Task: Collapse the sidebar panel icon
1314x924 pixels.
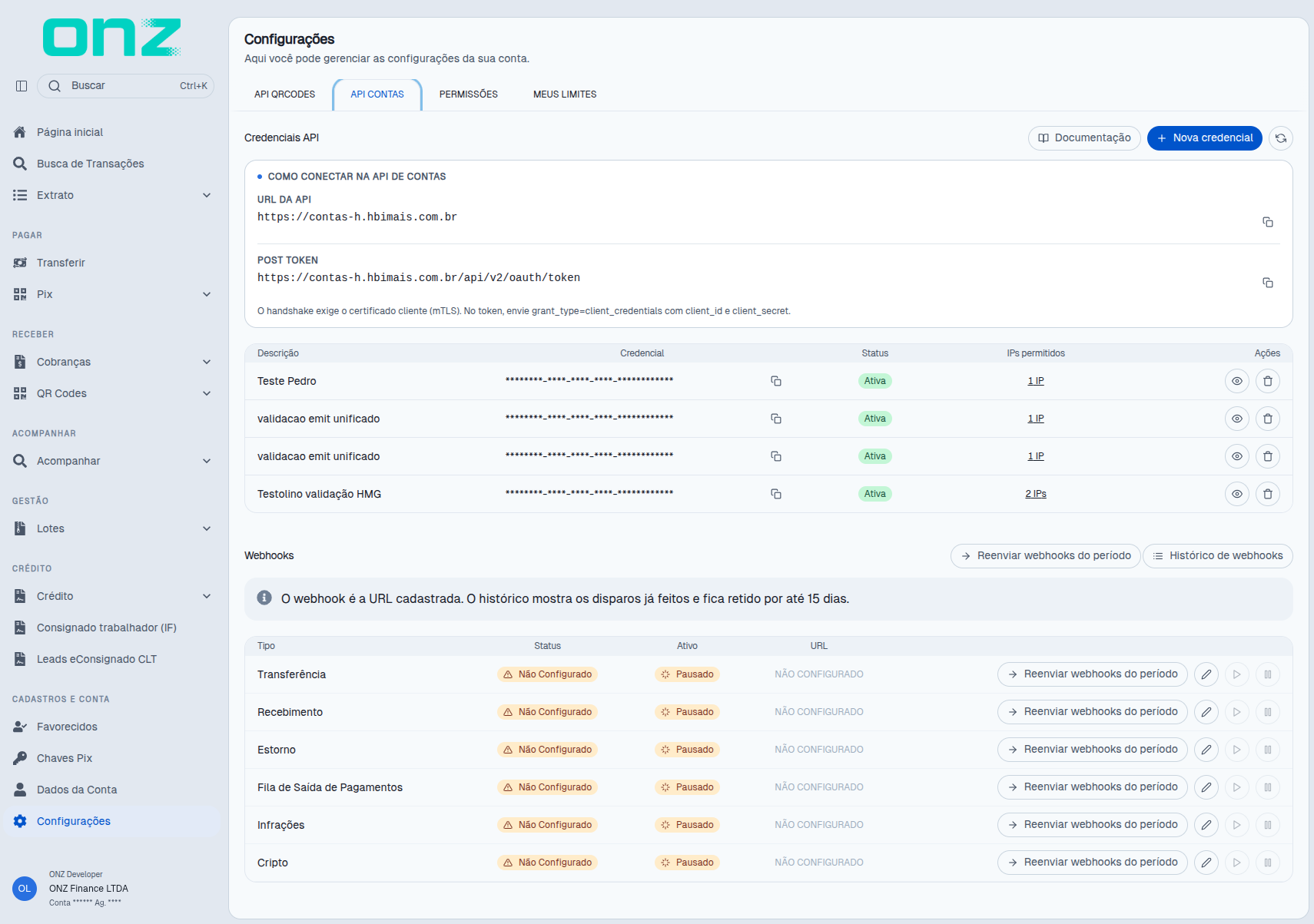Action: click(22, 86)
